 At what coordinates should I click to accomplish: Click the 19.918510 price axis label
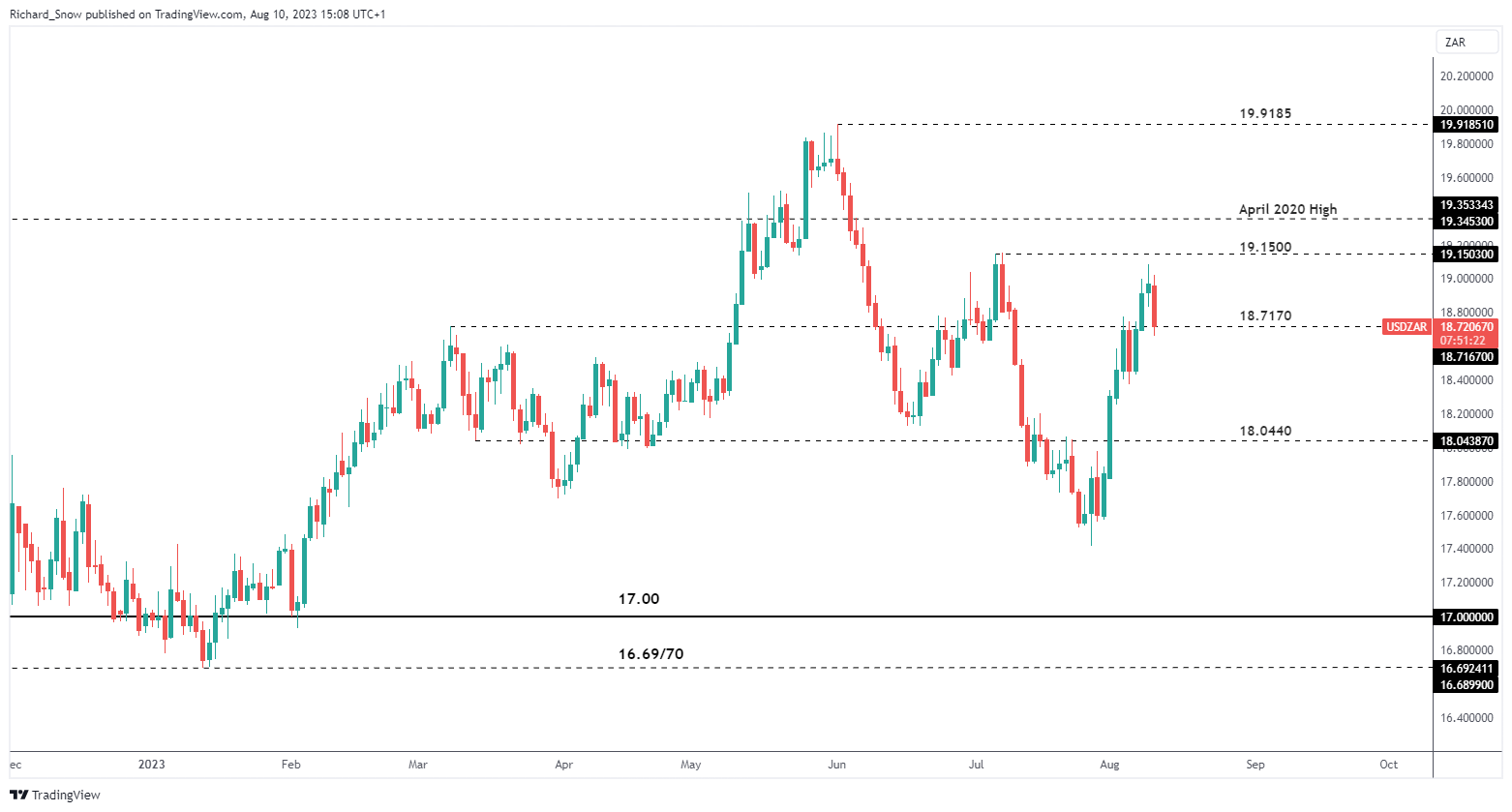pos(1467,125)
